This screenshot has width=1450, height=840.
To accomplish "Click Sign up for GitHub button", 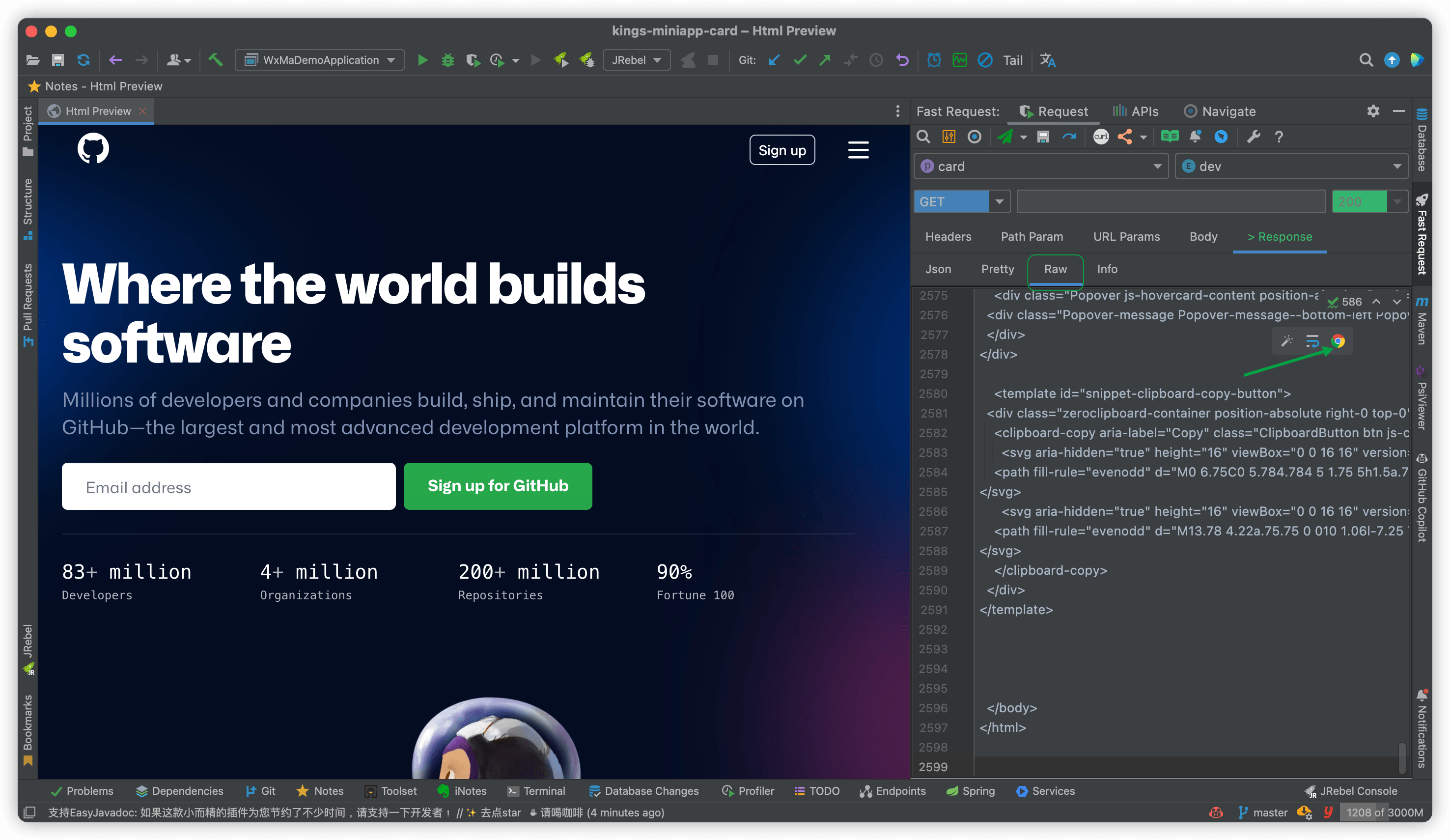I will click(498, 486).
